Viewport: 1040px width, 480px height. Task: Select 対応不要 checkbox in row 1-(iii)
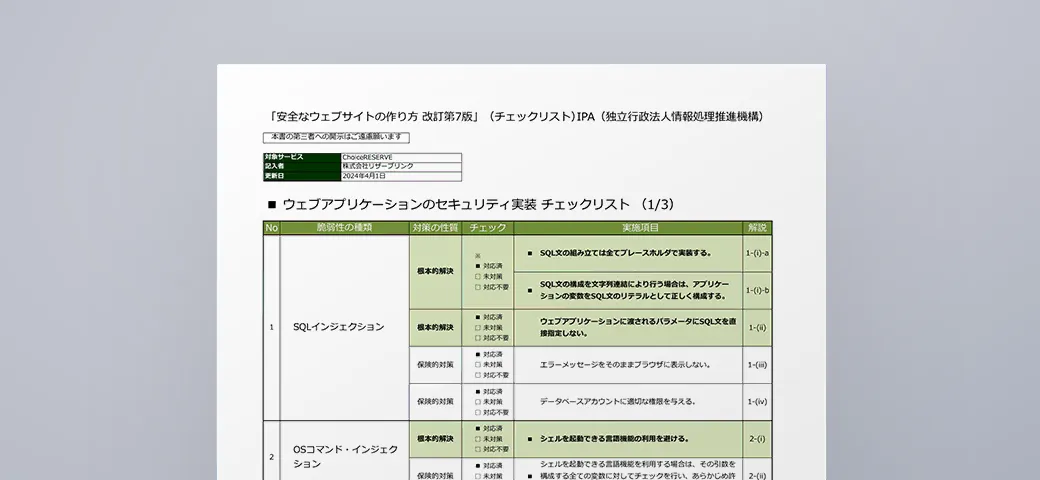click(x=478, y=375)
